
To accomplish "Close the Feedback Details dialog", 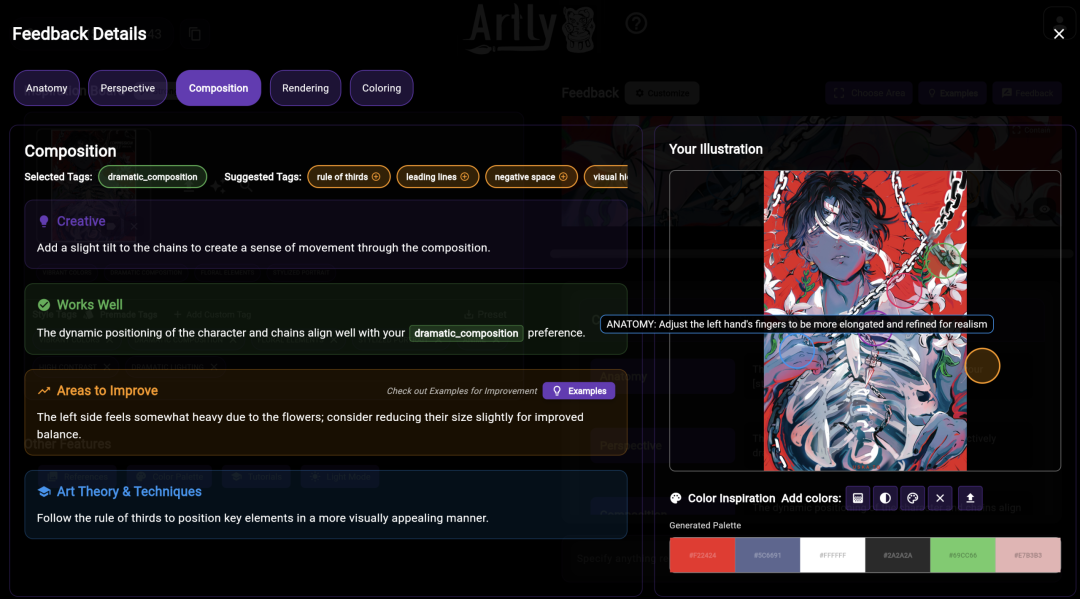I will pyautogui.click(x=1059, y=34).
